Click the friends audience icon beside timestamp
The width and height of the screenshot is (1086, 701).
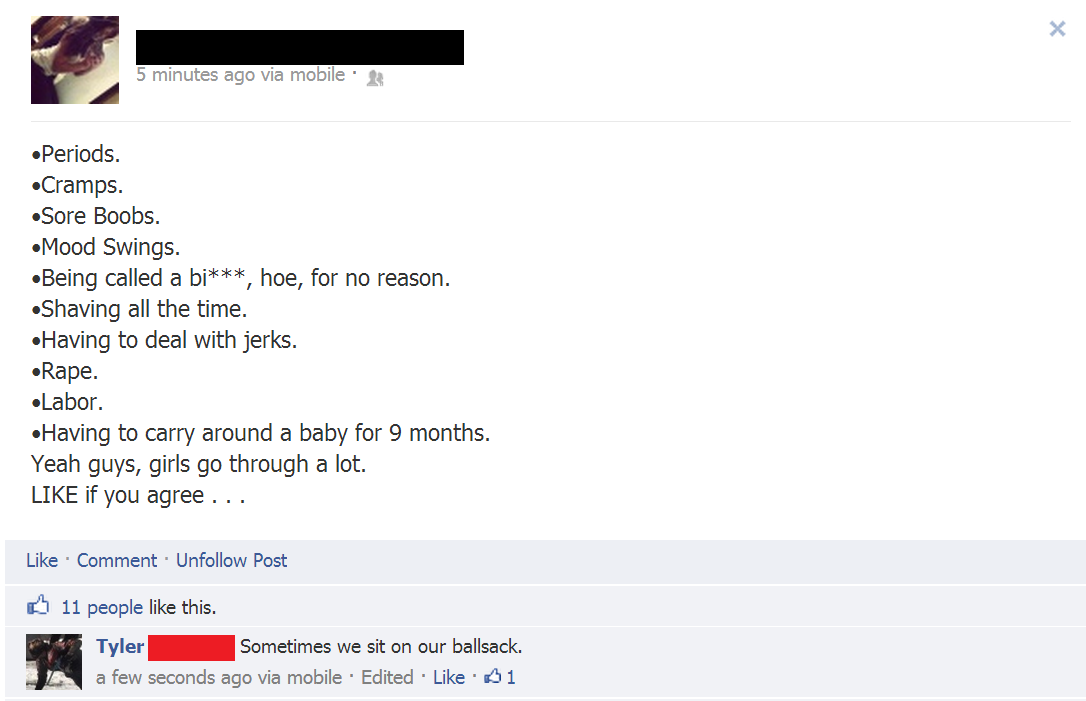(x=375, y=78)
